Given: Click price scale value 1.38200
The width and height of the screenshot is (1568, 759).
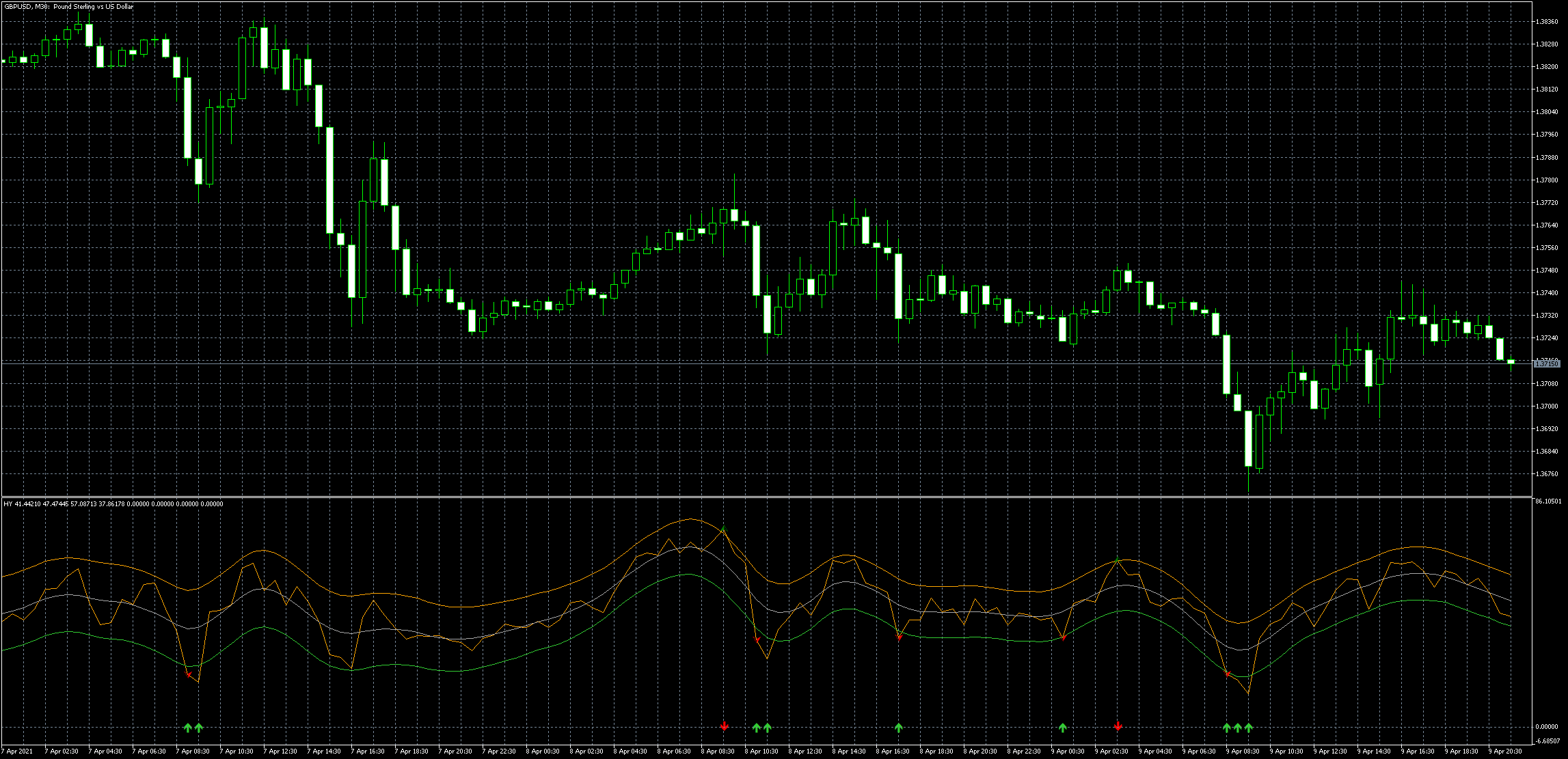Looking at the screenshot, I should pyautogui.click(x=1547, y=67).
